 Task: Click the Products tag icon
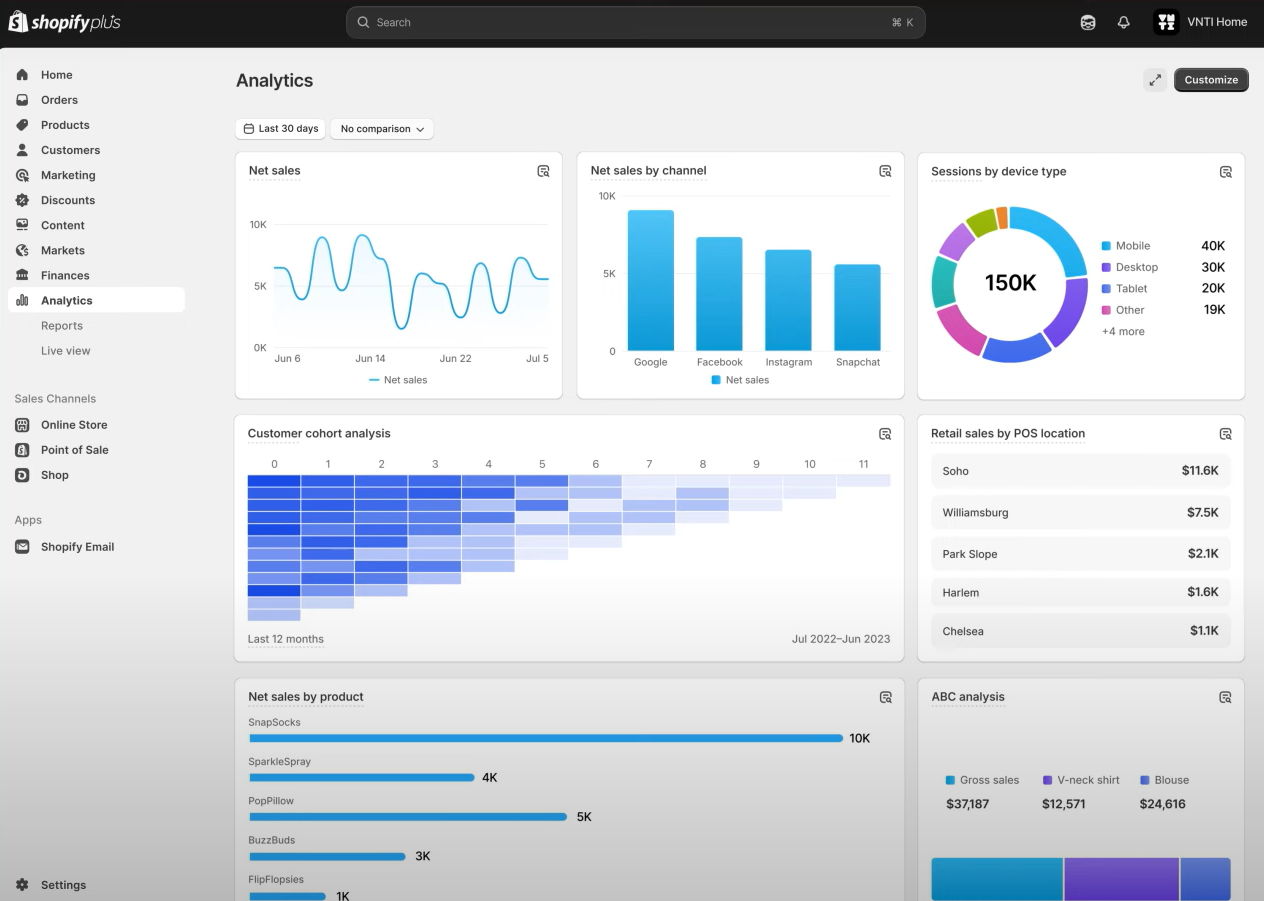point(22,125)
